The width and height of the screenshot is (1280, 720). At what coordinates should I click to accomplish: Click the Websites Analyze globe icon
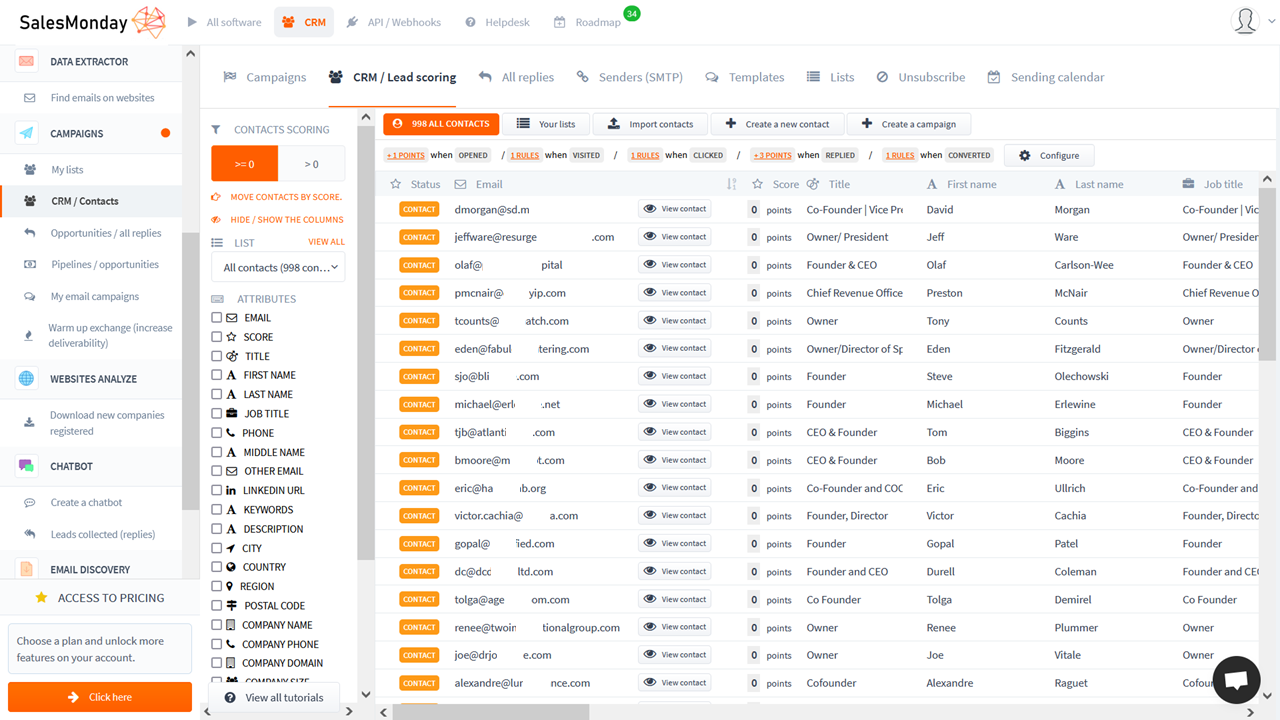[26, 379]
